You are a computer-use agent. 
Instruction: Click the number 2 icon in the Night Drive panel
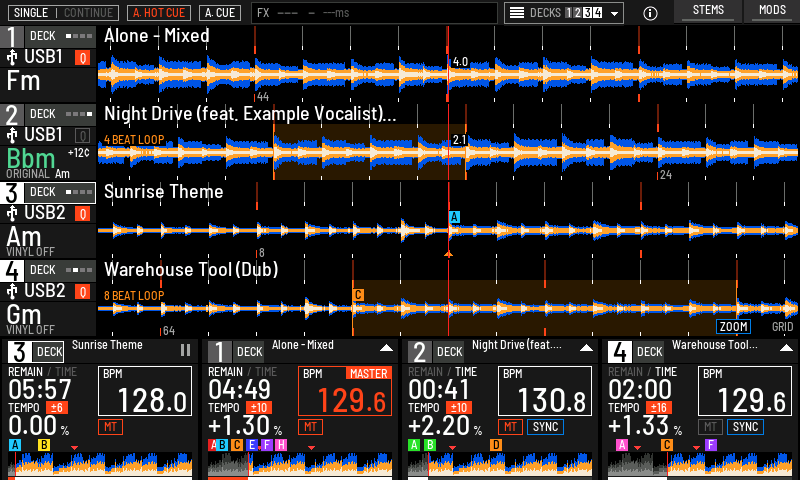(x=419, y=352)
